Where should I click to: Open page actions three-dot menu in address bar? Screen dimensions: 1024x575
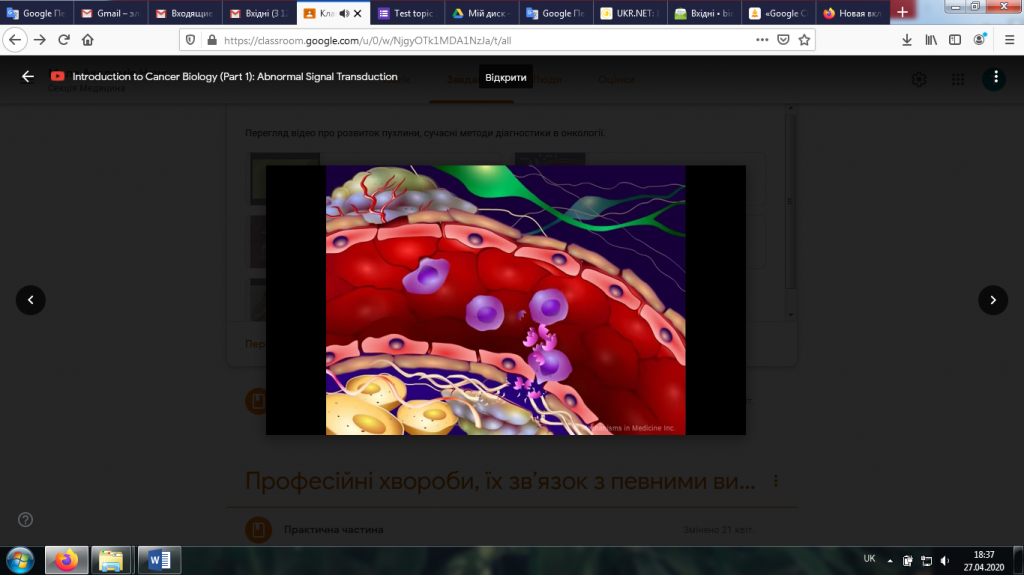tap(762, 40)
